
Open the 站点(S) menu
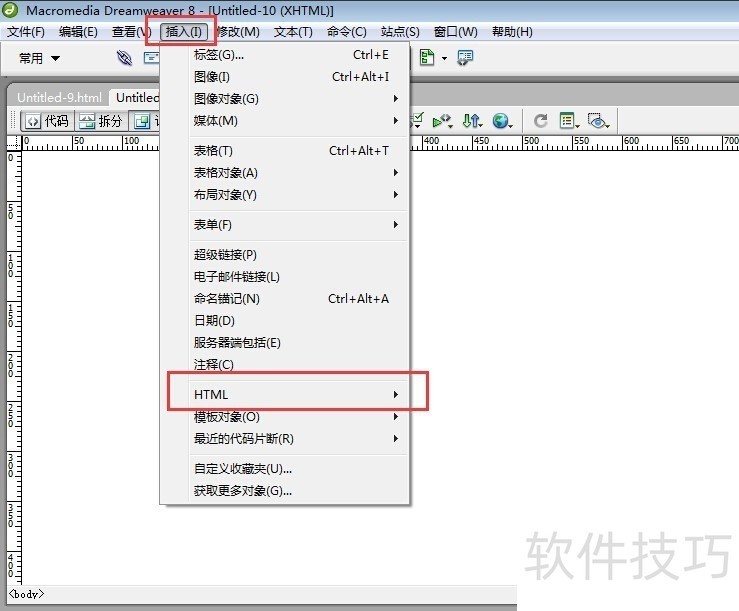(x=400, y=32)
